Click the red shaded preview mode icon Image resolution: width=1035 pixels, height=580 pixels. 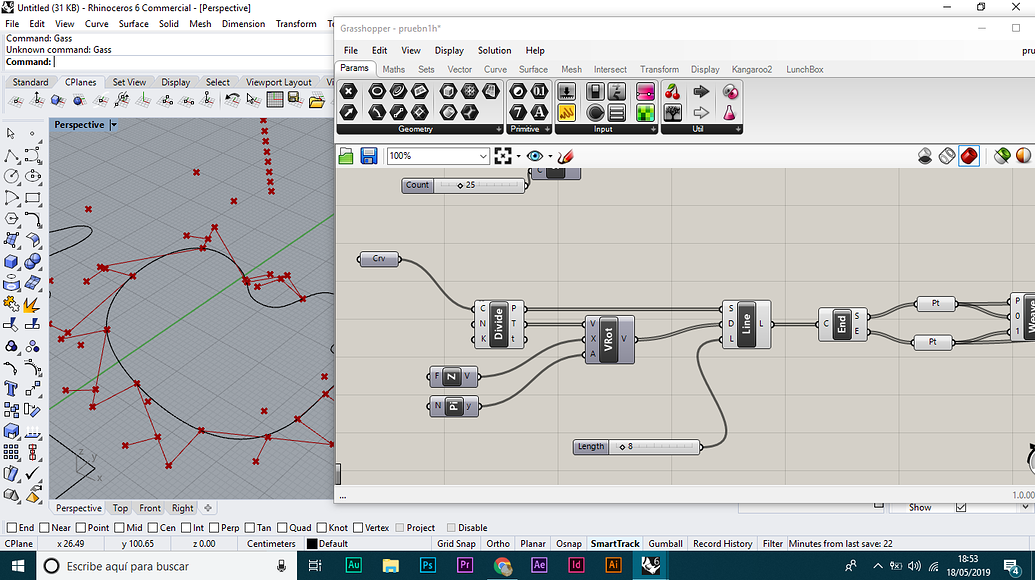pos(968,156)
